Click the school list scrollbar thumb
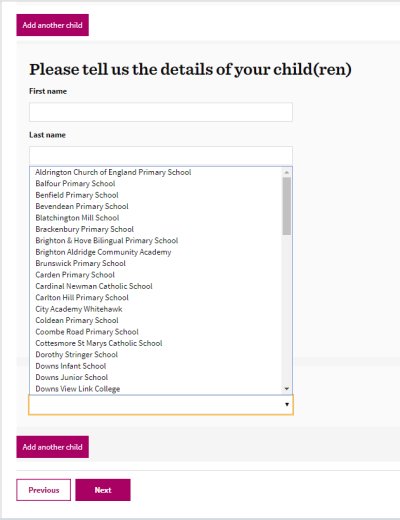The image size is (400, 520). 287,206
